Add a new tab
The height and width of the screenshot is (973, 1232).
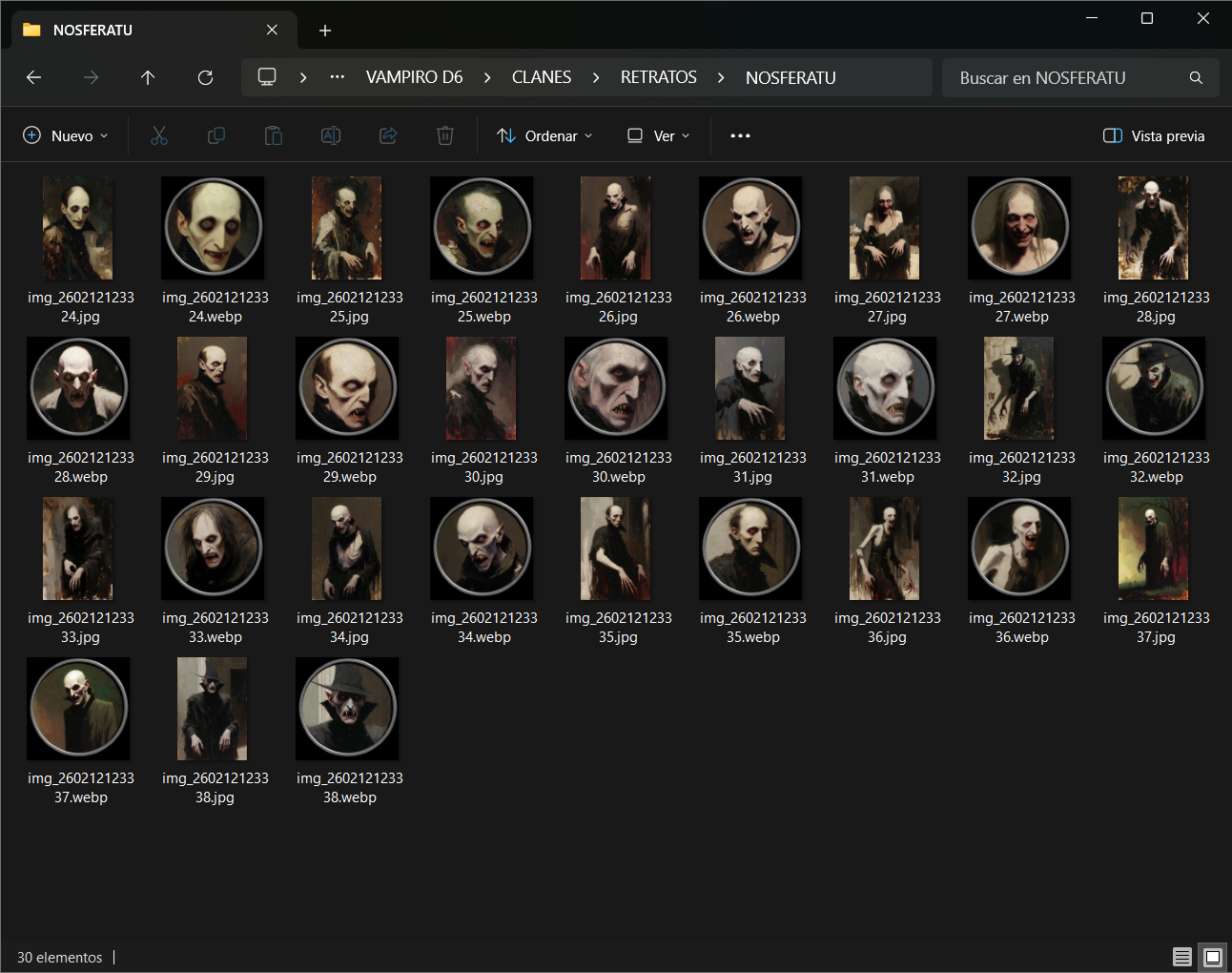pyautogui.click(x=325, y=31)
